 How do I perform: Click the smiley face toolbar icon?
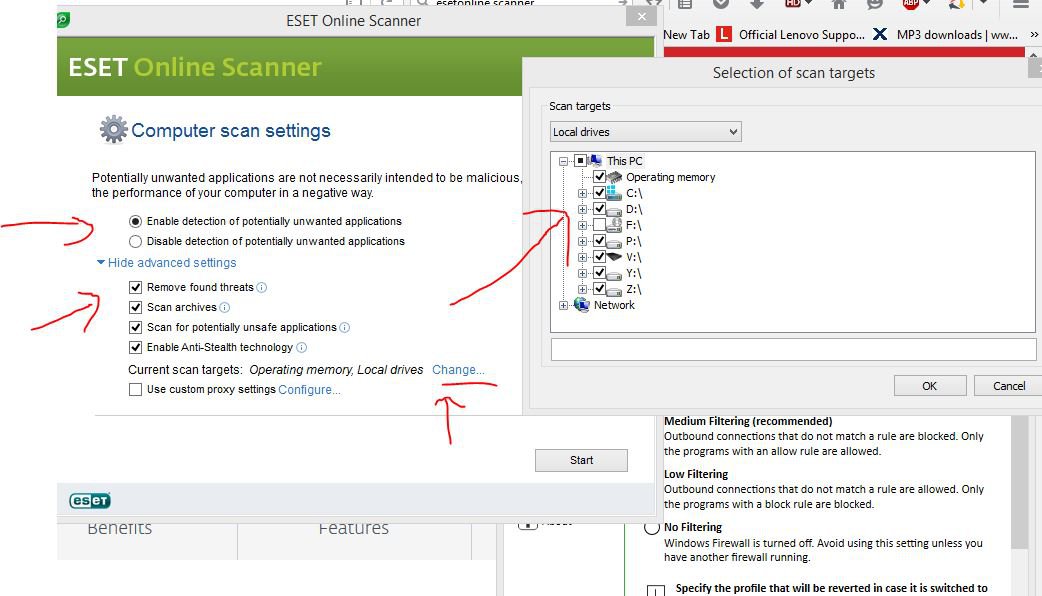tap(875, 4)
